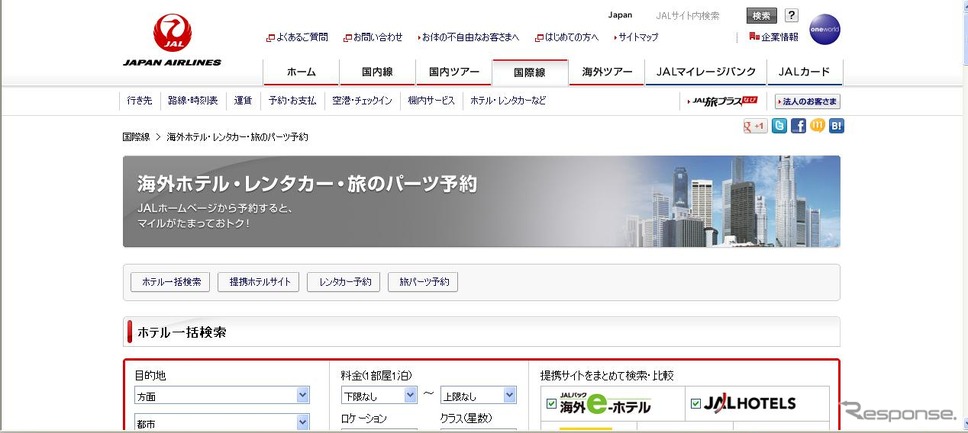Open the 予約・お支払 submenu item

click(x=292, y=101)
